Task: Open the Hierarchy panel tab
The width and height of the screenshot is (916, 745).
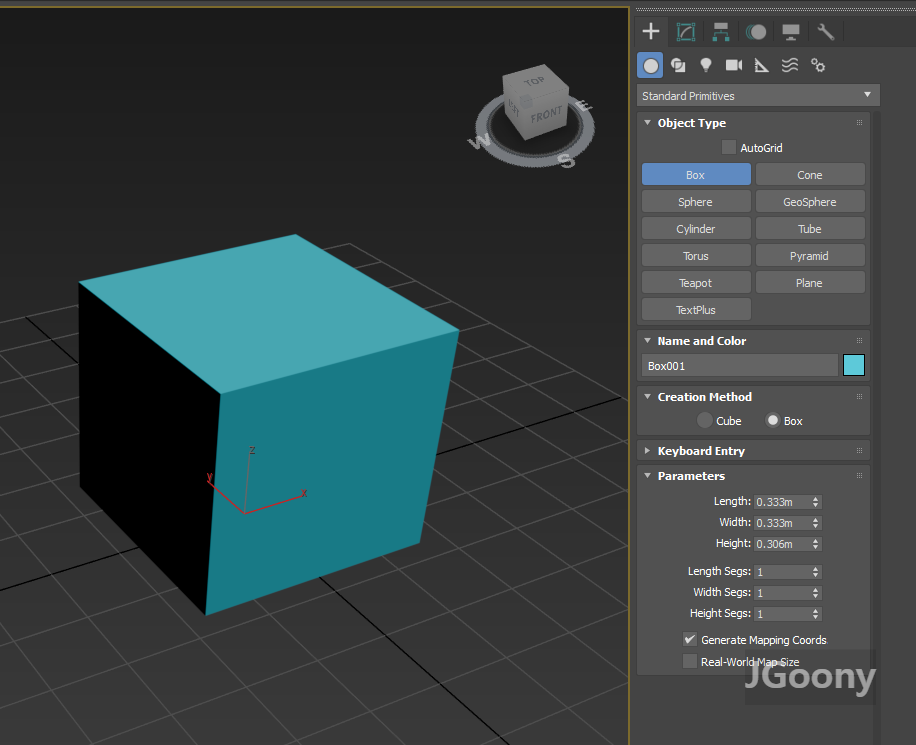Action: (721, 32)
